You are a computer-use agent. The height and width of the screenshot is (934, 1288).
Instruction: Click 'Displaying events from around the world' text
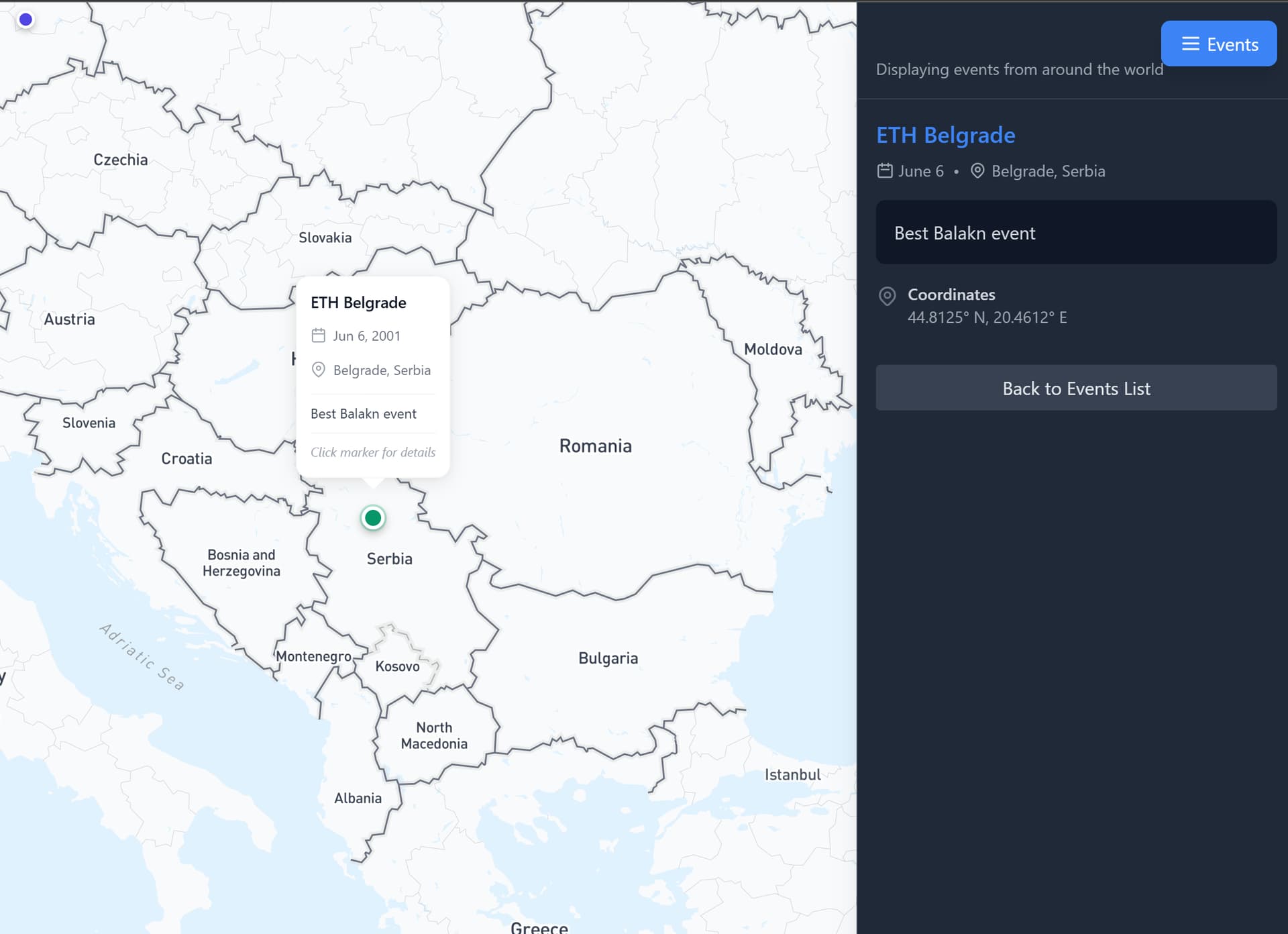click(x=1019, y=69)
